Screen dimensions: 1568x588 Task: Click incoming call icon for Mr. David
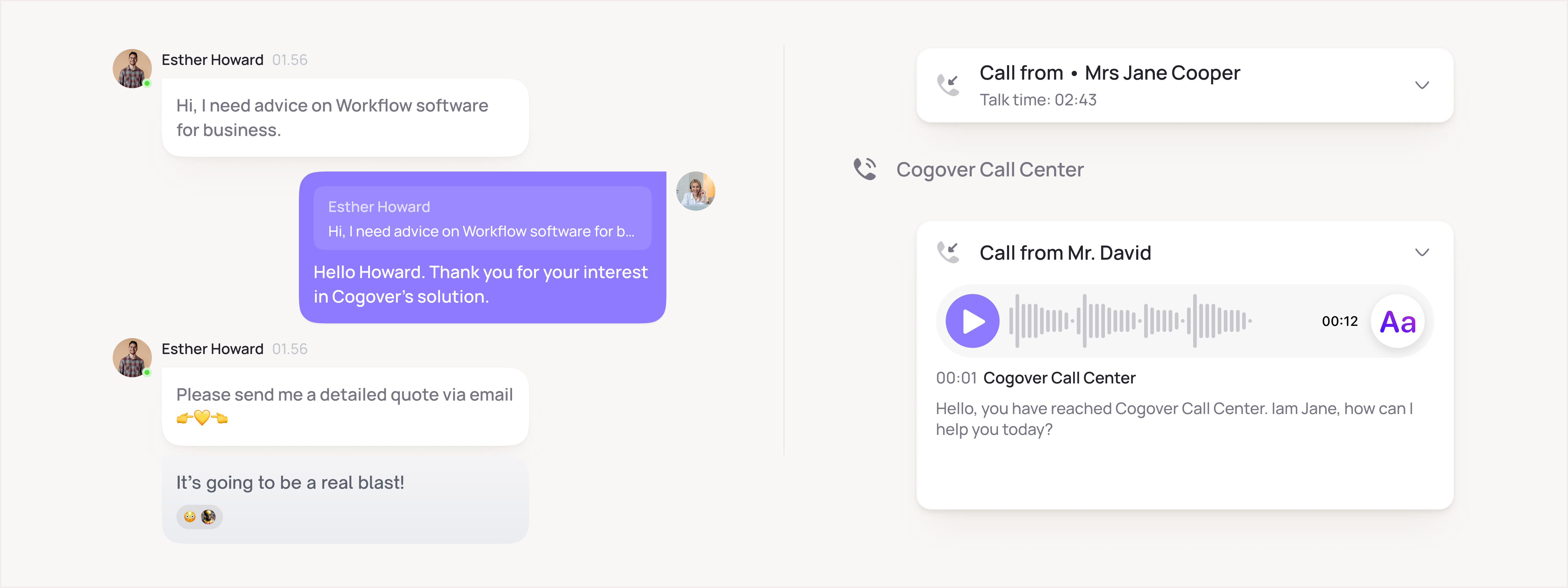pos(948,253)
